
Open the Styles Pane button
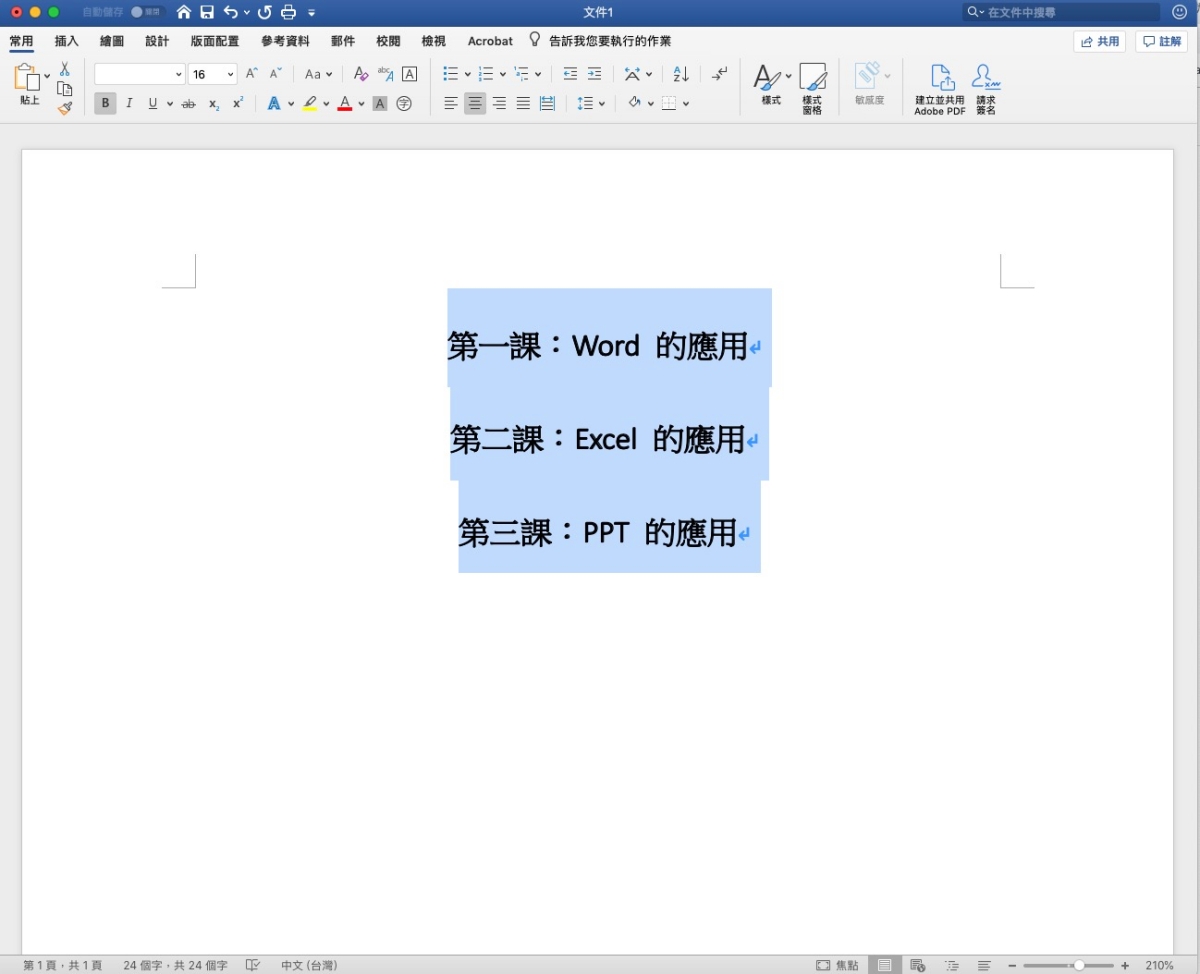(812, 89)
